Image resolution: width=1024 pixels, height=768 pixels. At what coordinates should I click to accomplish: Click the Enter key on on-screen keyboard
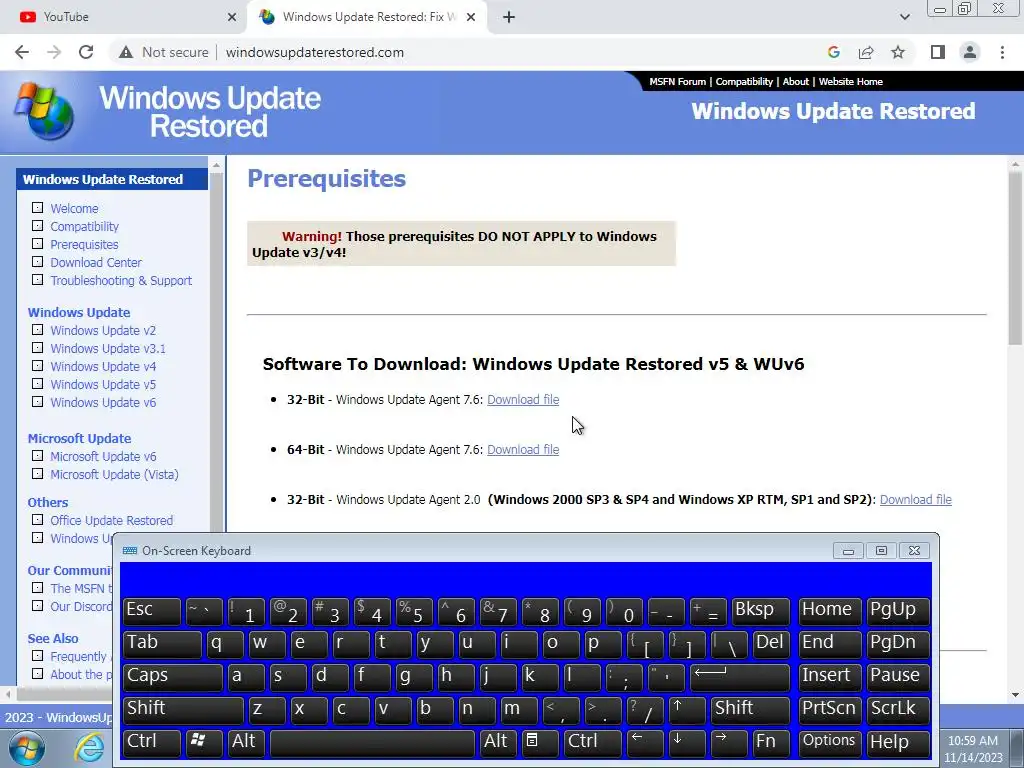coord(739,677)
